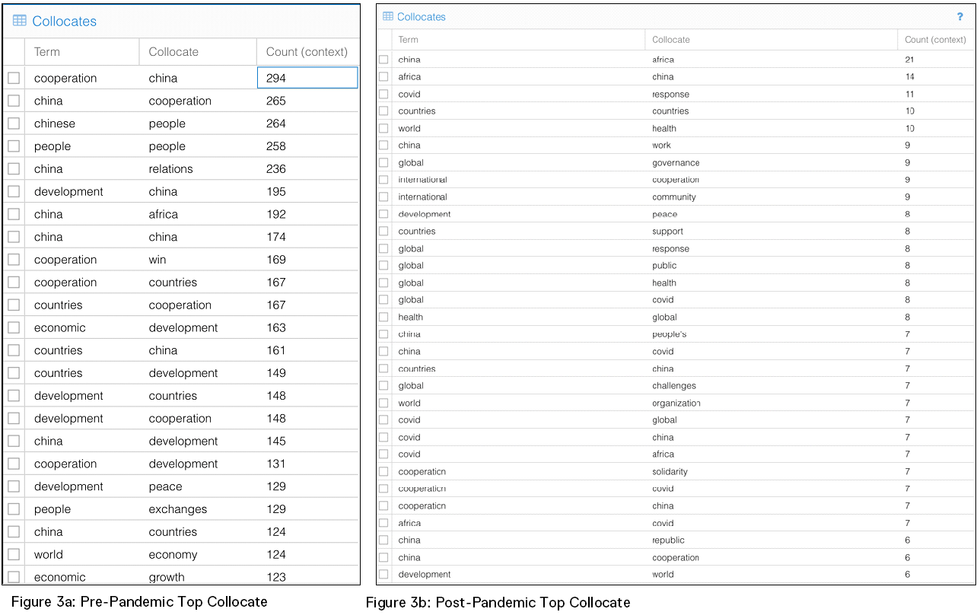
Task: Check the row for cooperation and china
Action: (x=14, y=78)
